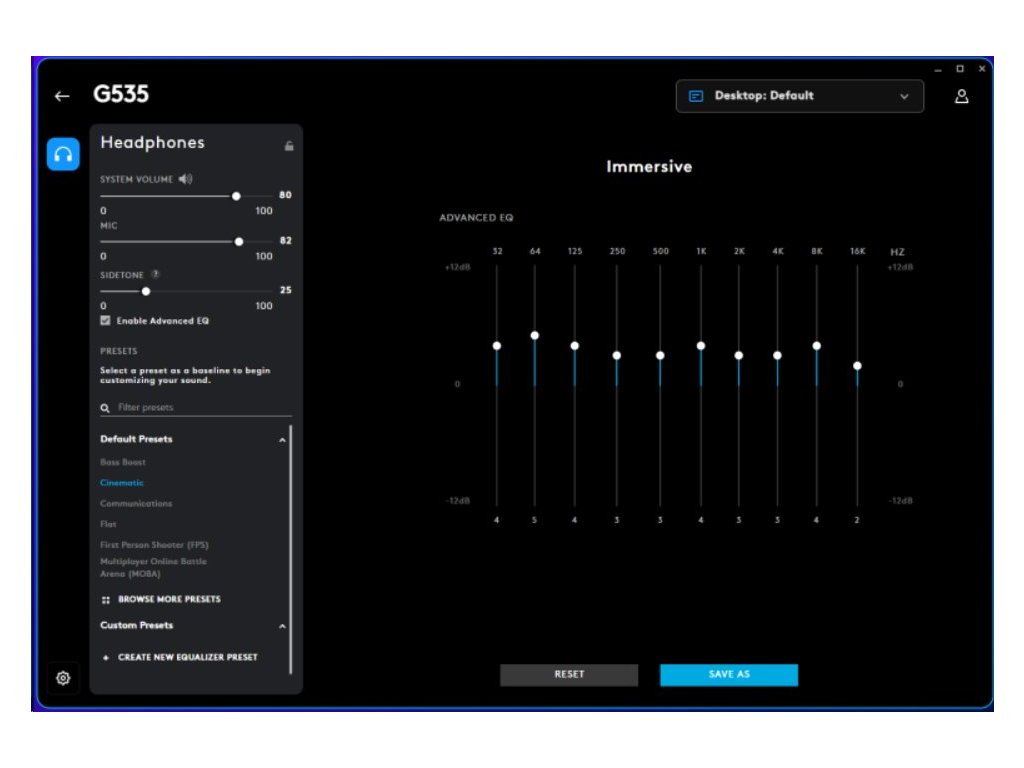Click the RESET button
Image resolution: width=1024 pixels, height=768 pixels.
(569, 675)
